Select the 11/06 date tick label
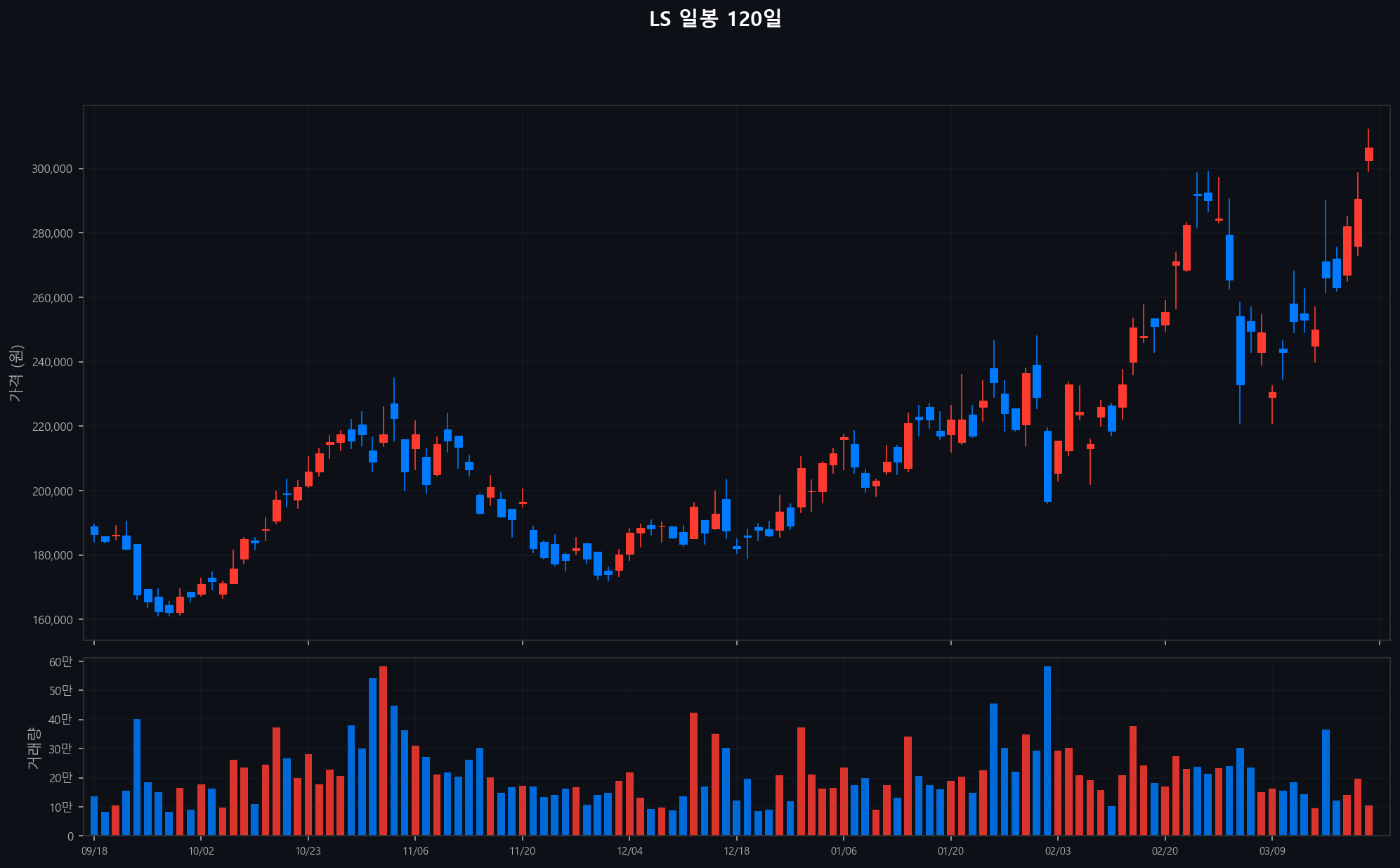Image resolution: width=1400 pixels, height=868 pixels. [415, 851]
